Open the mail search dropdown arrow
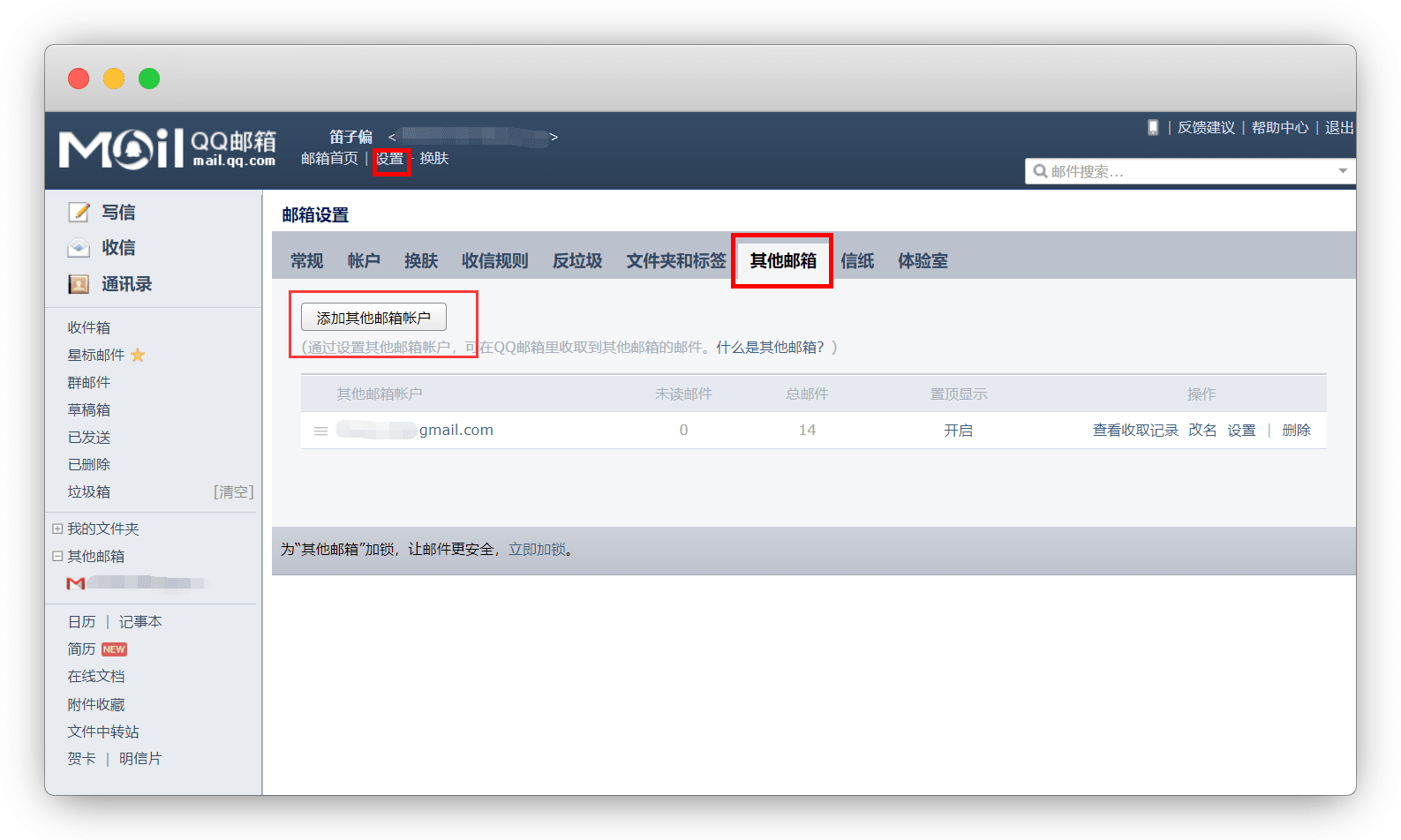The width and height of the screenshot is (1401, 840). coord(1342,171)
